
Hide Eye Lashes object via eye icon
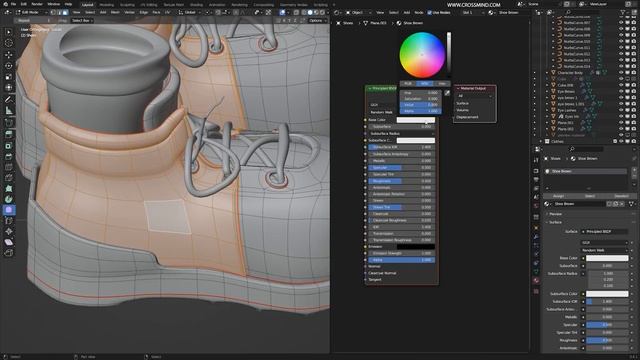[x=621, y=110]
